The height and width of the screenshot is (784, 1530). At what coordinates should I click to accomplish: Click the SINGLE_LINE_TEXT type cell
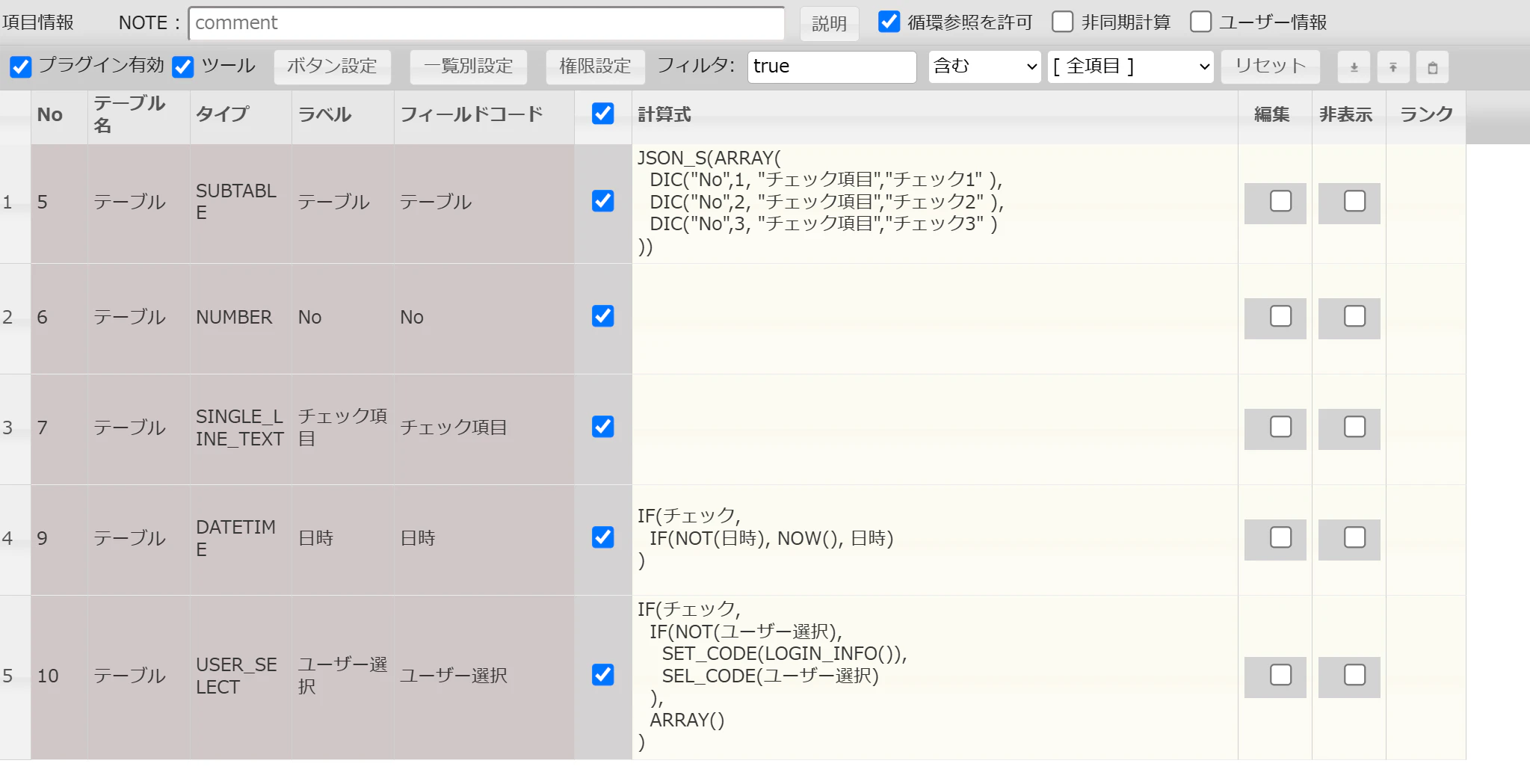click(x=241, y=428)
